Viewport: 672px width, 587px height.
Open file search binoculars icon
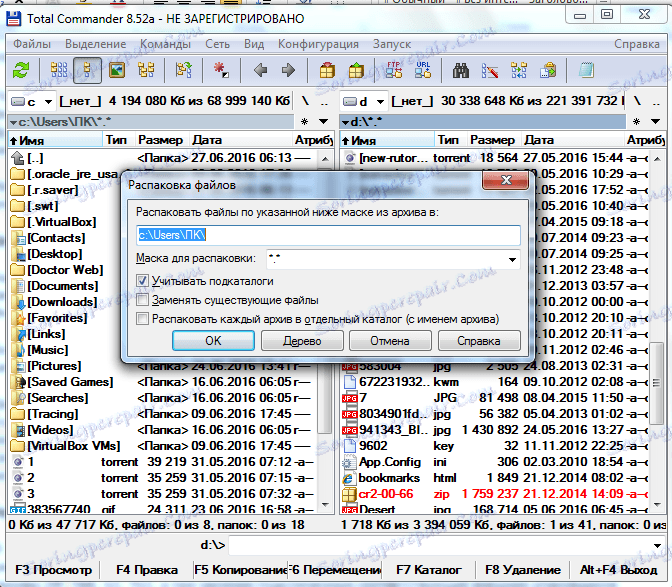coord(461,70)
